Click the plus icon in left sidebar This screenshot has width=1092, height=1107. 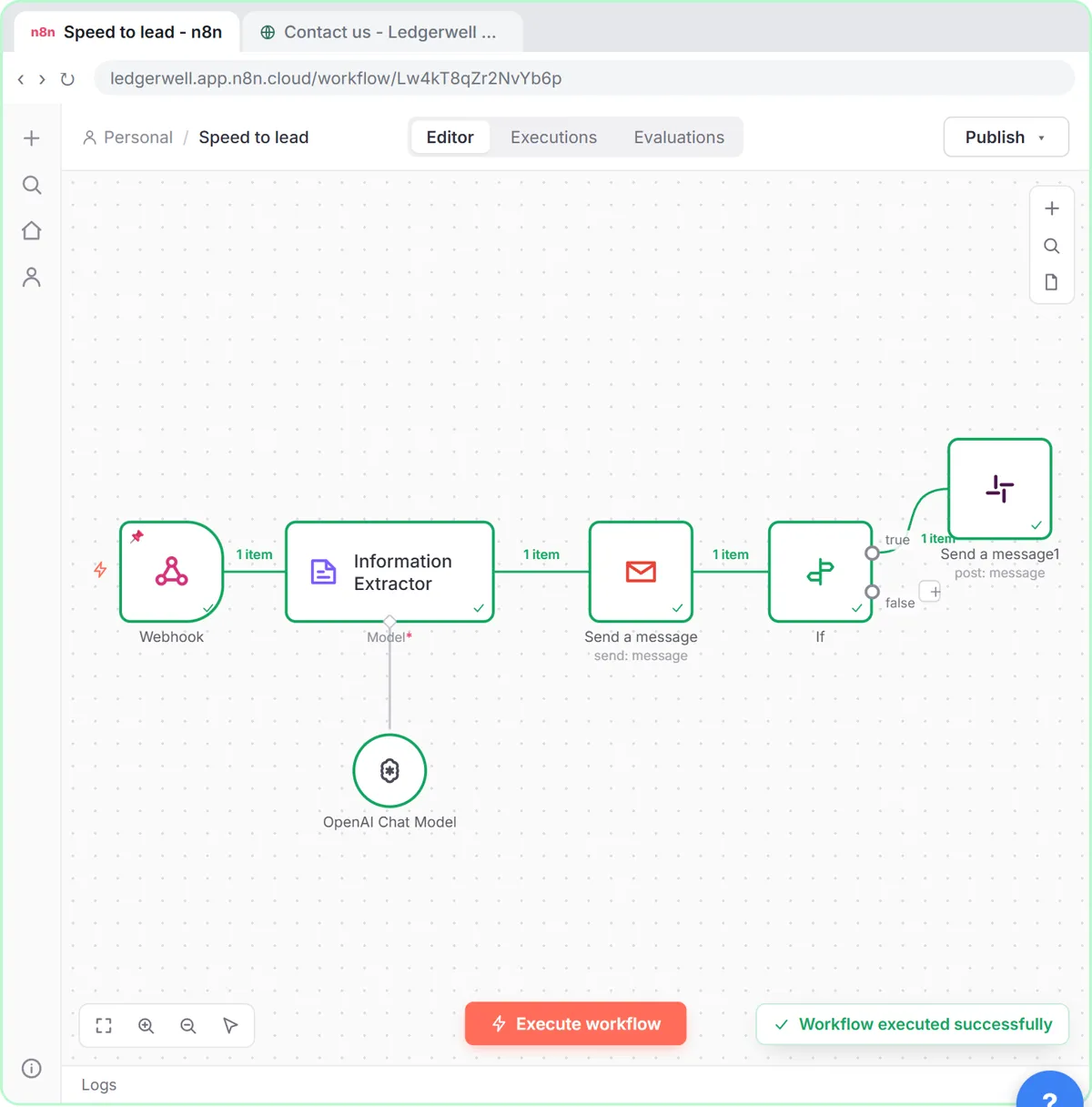(32, 138)
